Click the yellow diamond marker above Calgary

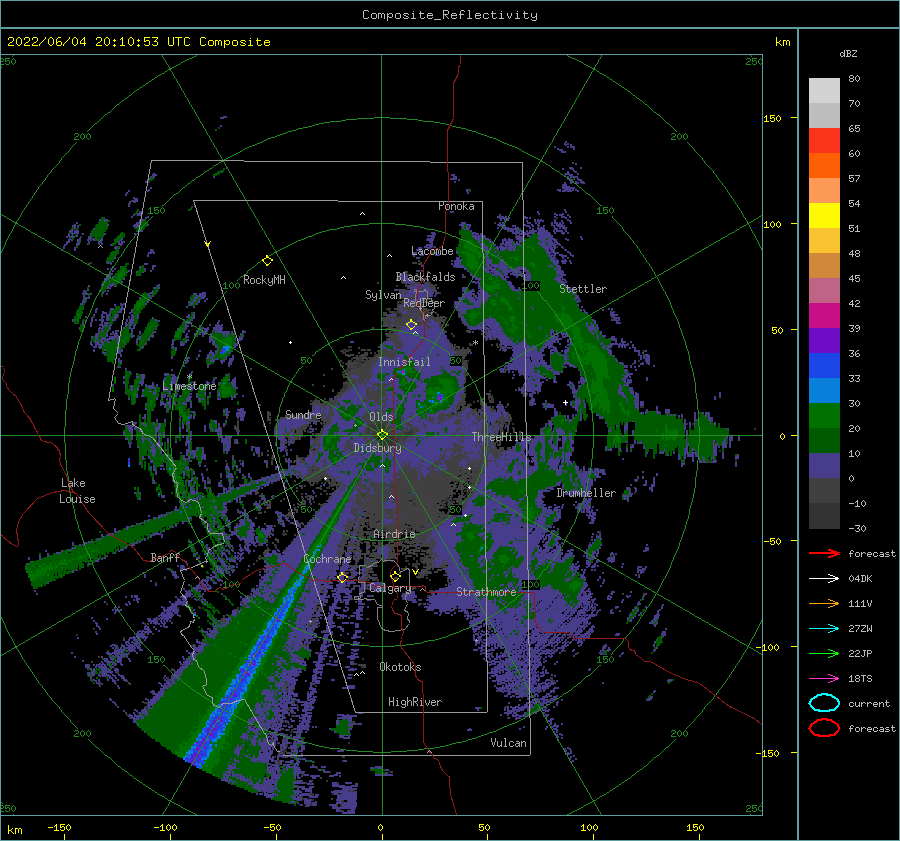395,576
